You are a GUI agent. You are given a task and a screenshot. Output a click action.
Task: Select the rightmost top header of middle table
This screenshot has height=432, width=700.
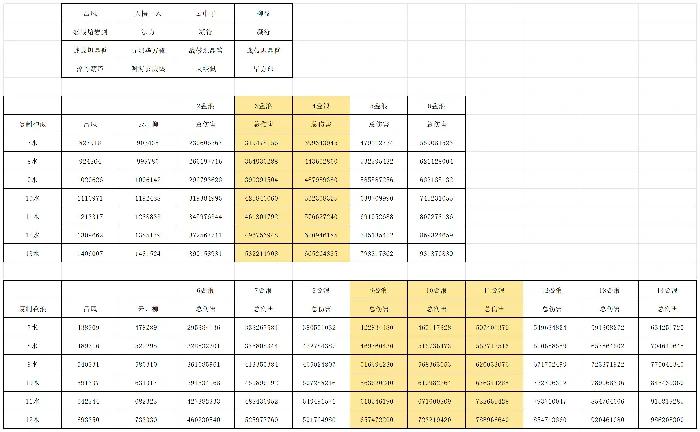(x=437, y=104)
